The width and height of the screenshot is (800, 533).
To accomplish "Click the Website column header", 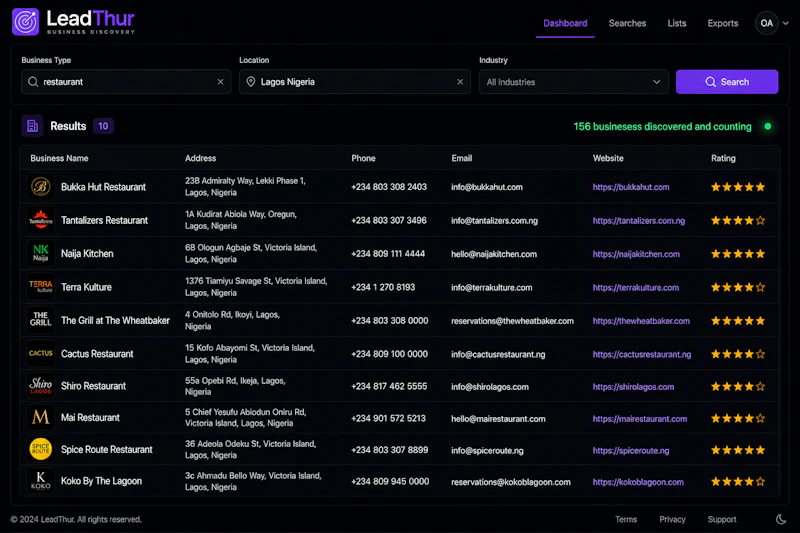I will tap(608, 158).
